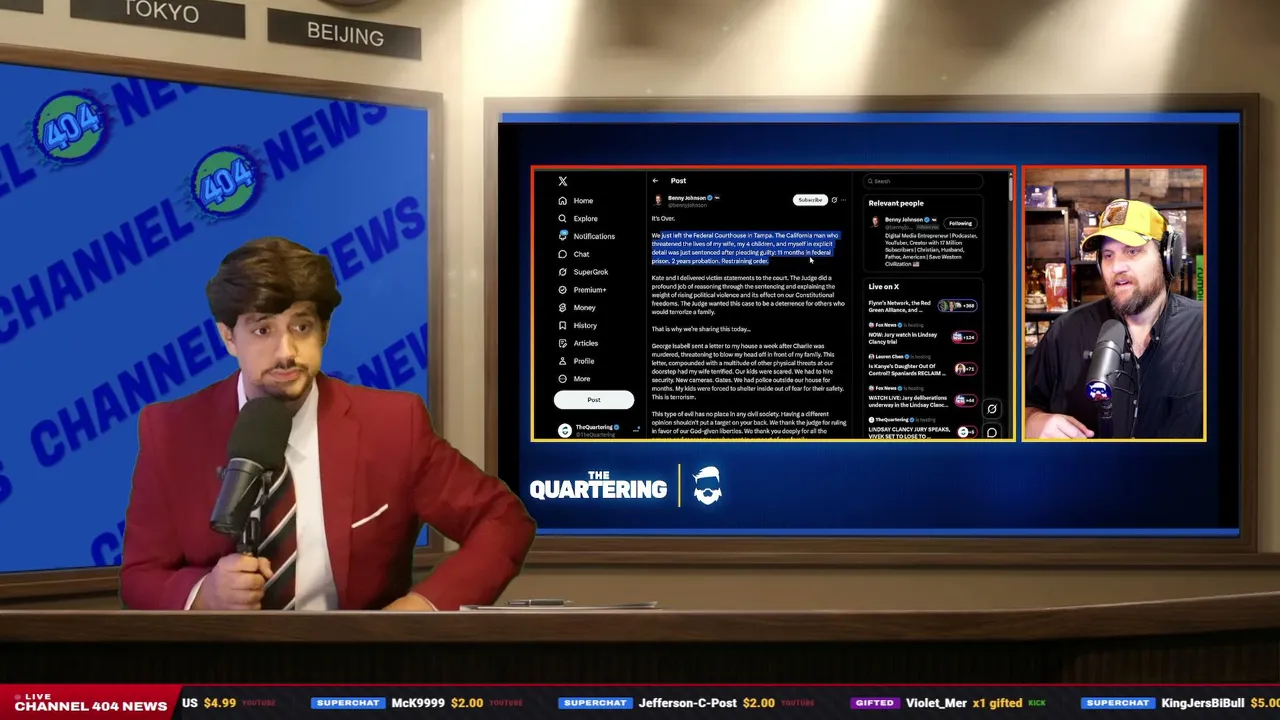Click the Premium+ checkmark badge icon
Image resolution: width=1280 pixels, height=720 pixels.
pos(563,290)
